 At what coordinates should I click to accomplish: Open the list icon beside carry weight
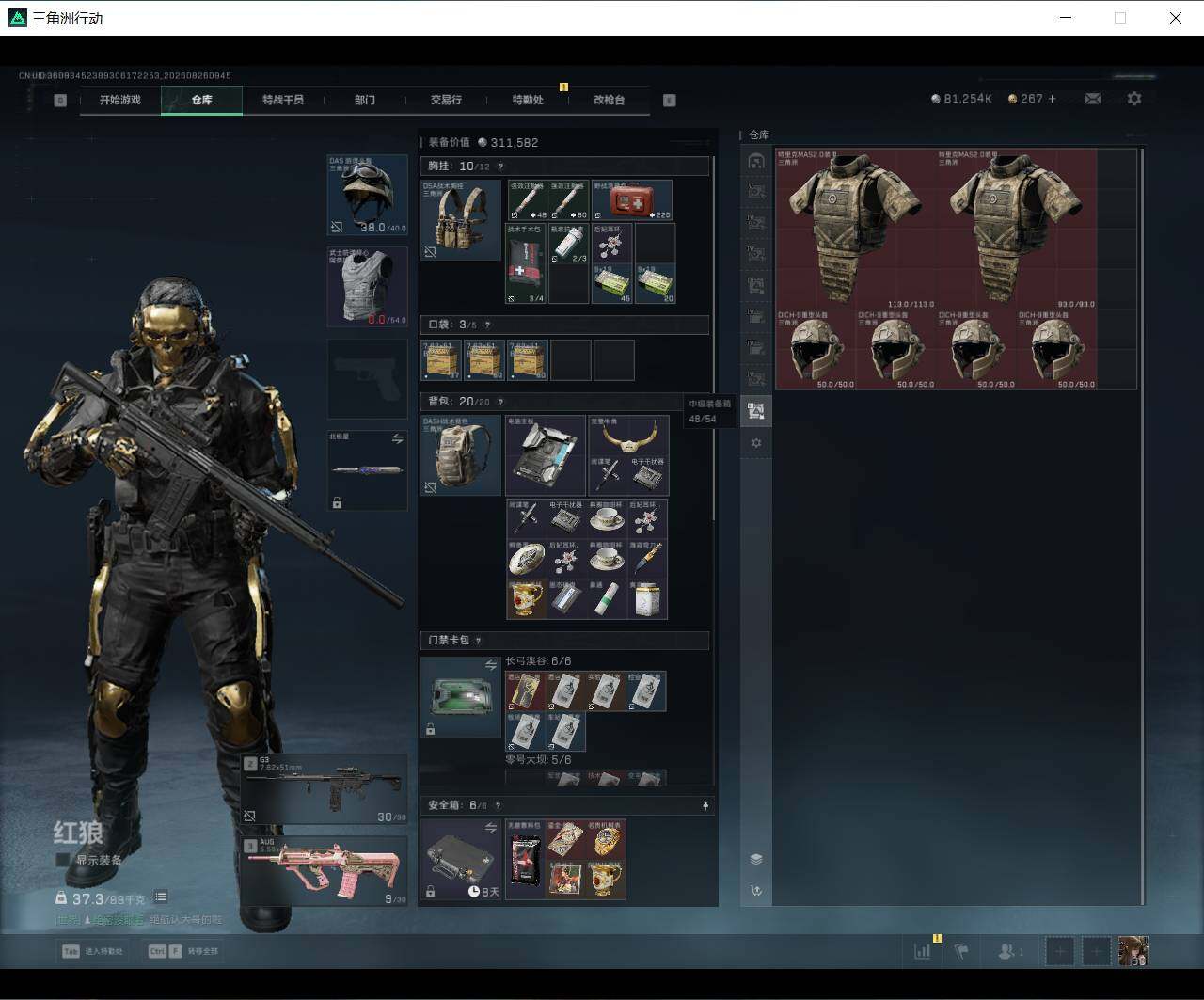[161, 897]
